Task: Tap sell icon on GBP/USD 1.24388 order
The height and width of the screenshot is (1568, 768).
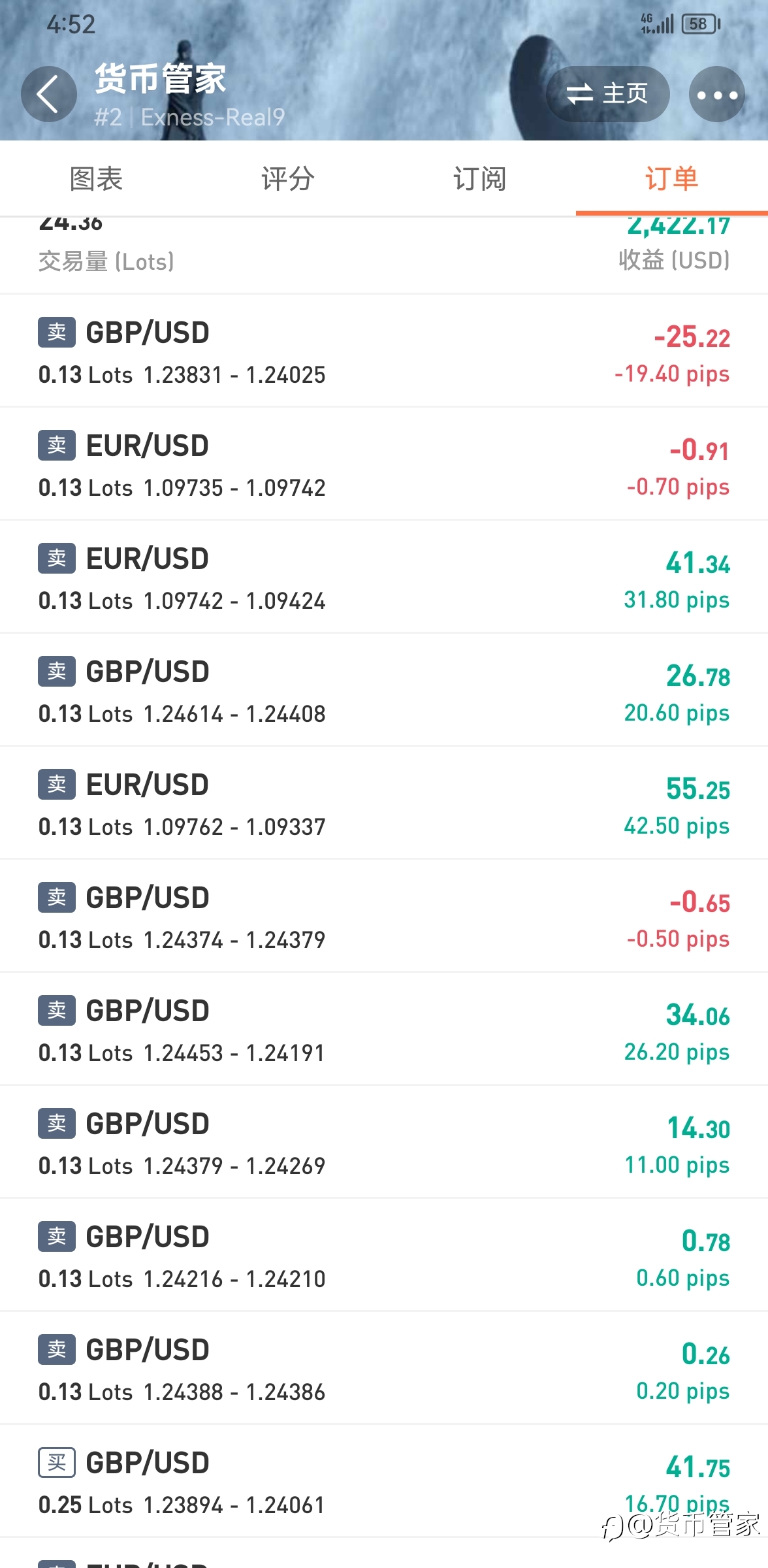Action: 57,1349
